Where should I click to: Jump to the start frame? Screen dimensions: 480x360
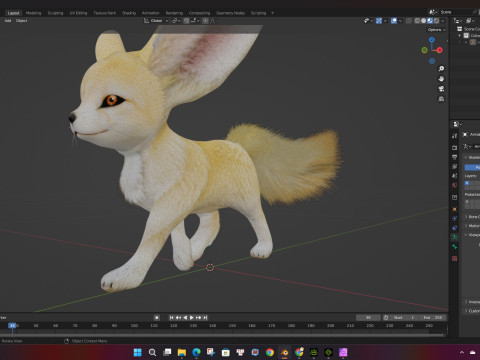pos(171,318)
